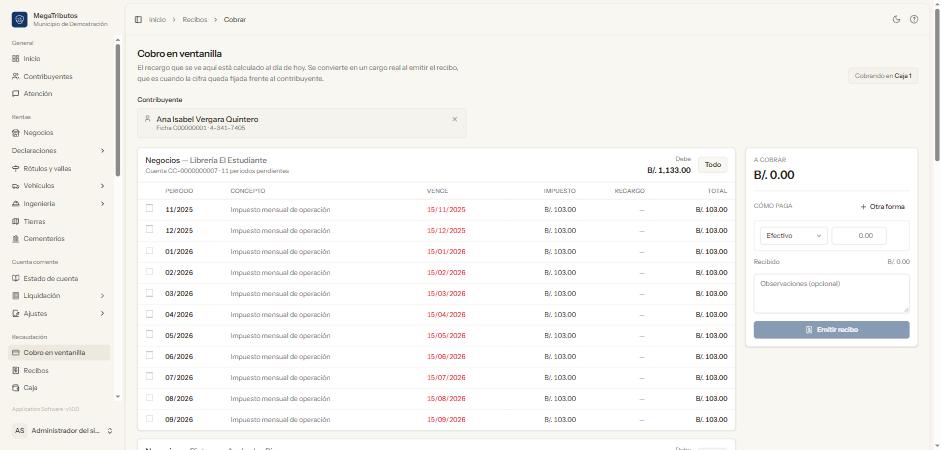The height and width of the screenshot is (450, 941).
Task: Check the 05/2026 period checkbox
Action: 149,334
